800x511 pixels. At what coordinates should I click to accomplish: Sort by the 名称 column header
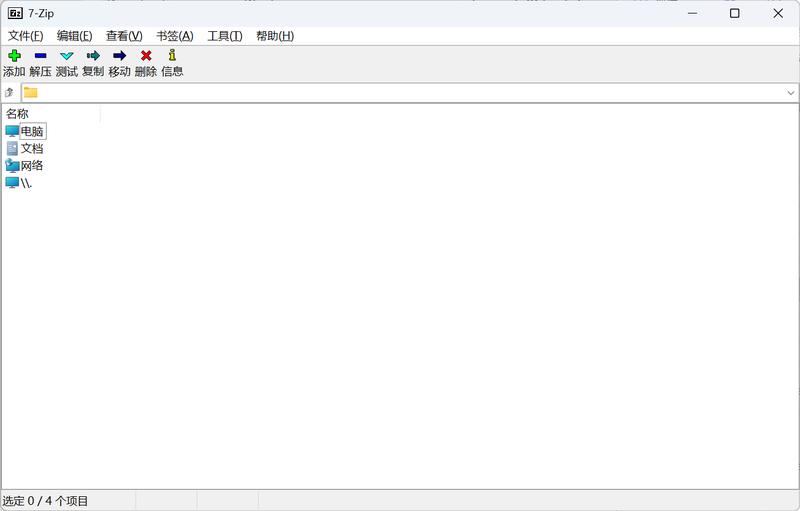(51, 114)
